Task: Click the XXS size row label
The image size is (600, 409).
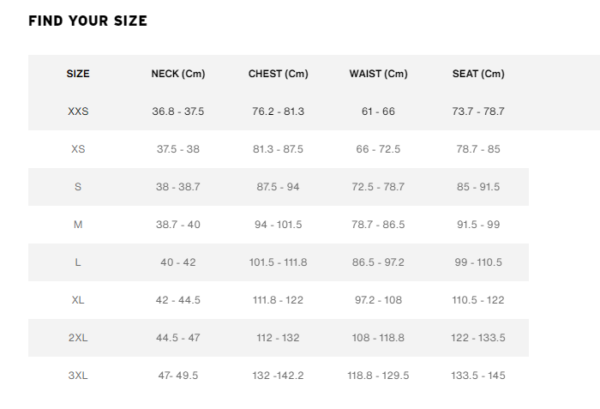Action: 78,111
